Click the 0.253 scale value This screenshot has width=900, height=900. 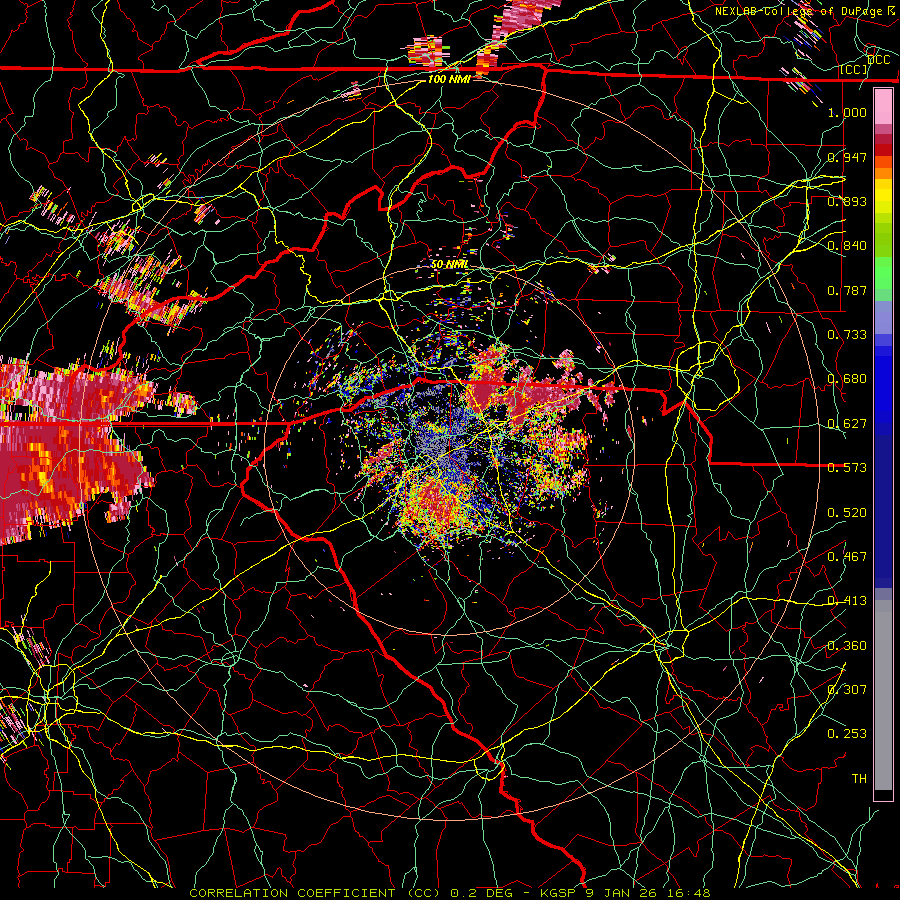847,734
